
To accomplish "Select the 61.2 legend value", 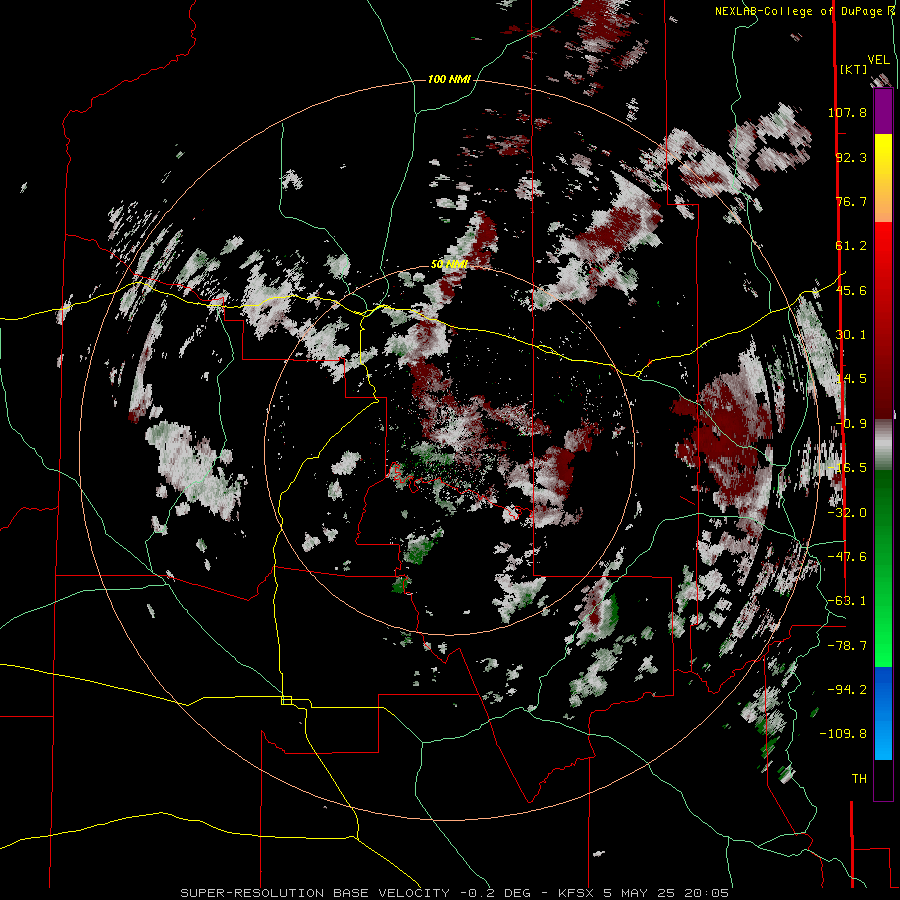I will 851,246.
